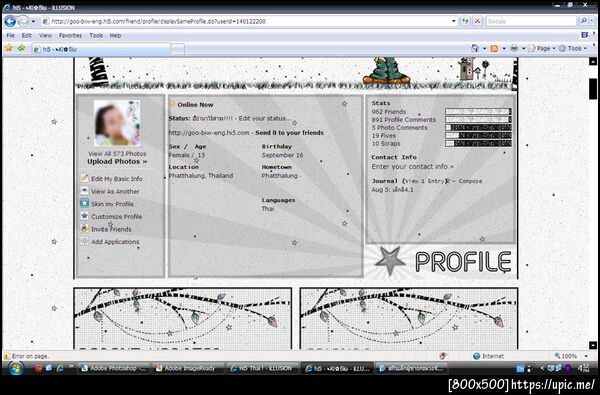The image size is (600, 395).
Task: Click the red Stop loading icon
Action: 477,21
